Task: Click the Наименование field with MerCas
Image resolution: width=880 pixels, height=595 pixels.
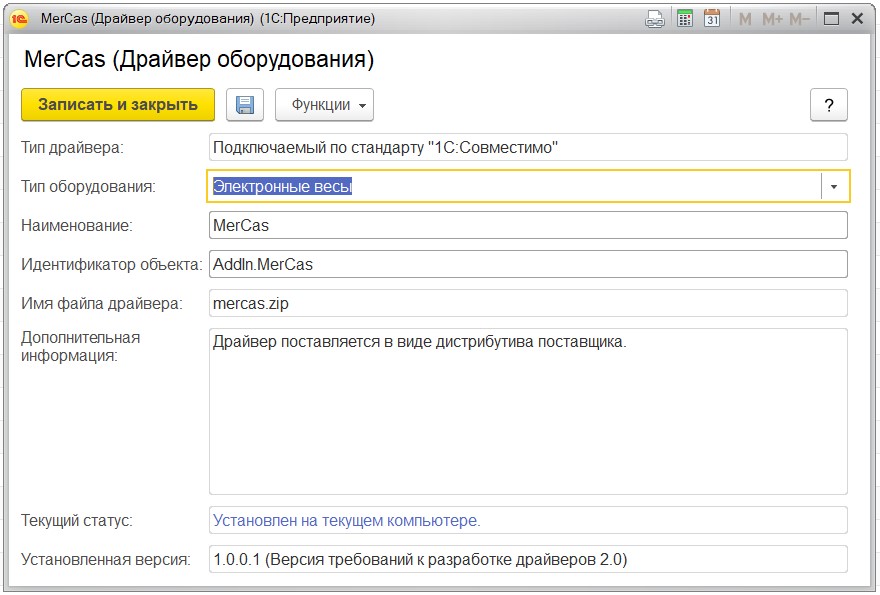Action: 528,225
